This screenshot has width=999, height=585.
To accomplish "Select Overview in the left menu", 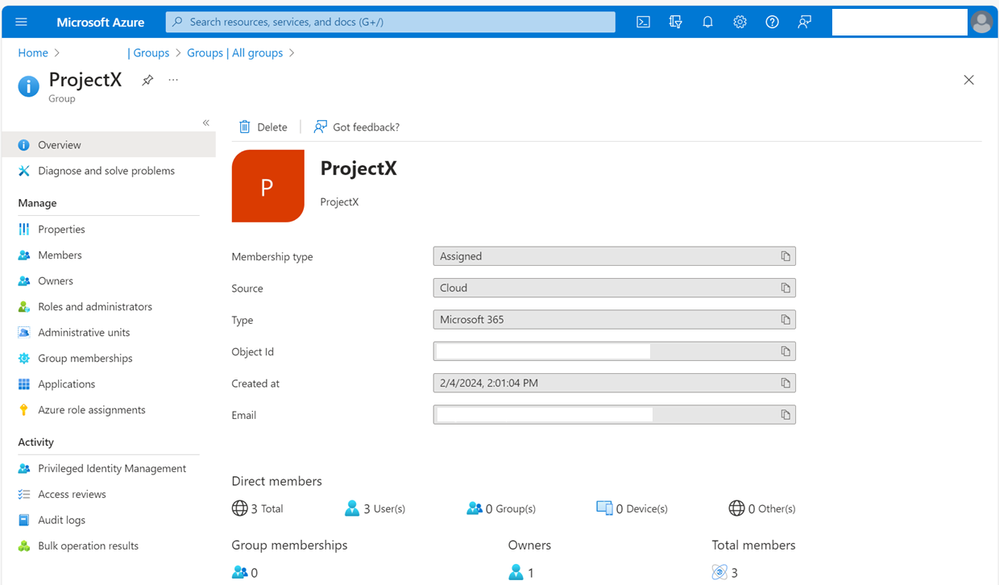I will click(x=109, y=145).
